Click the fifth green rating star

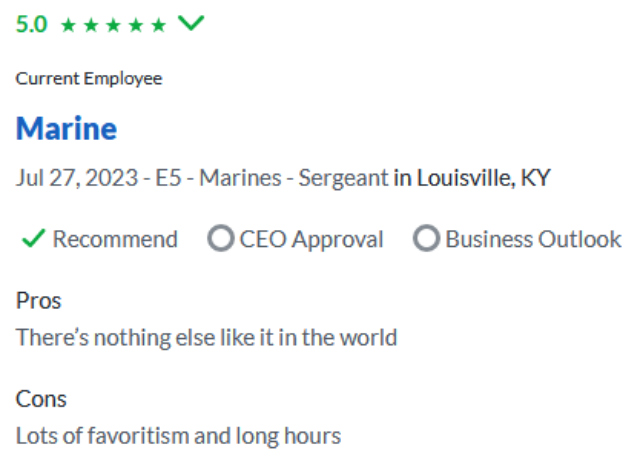point(158,26)
